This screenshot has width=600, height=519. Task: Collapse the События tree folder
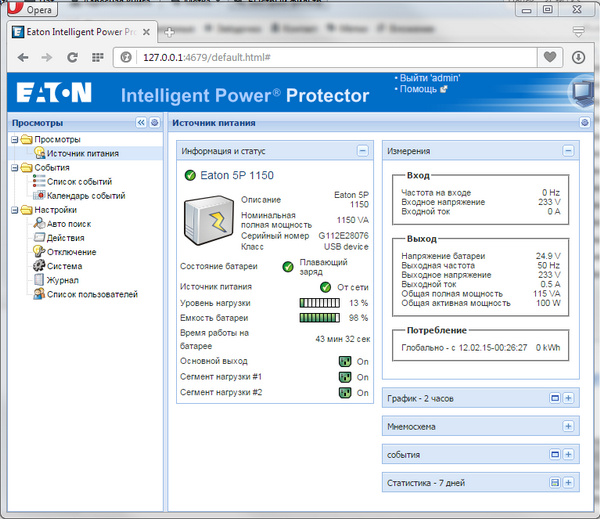pyautogui.click(x=15, y=168)
